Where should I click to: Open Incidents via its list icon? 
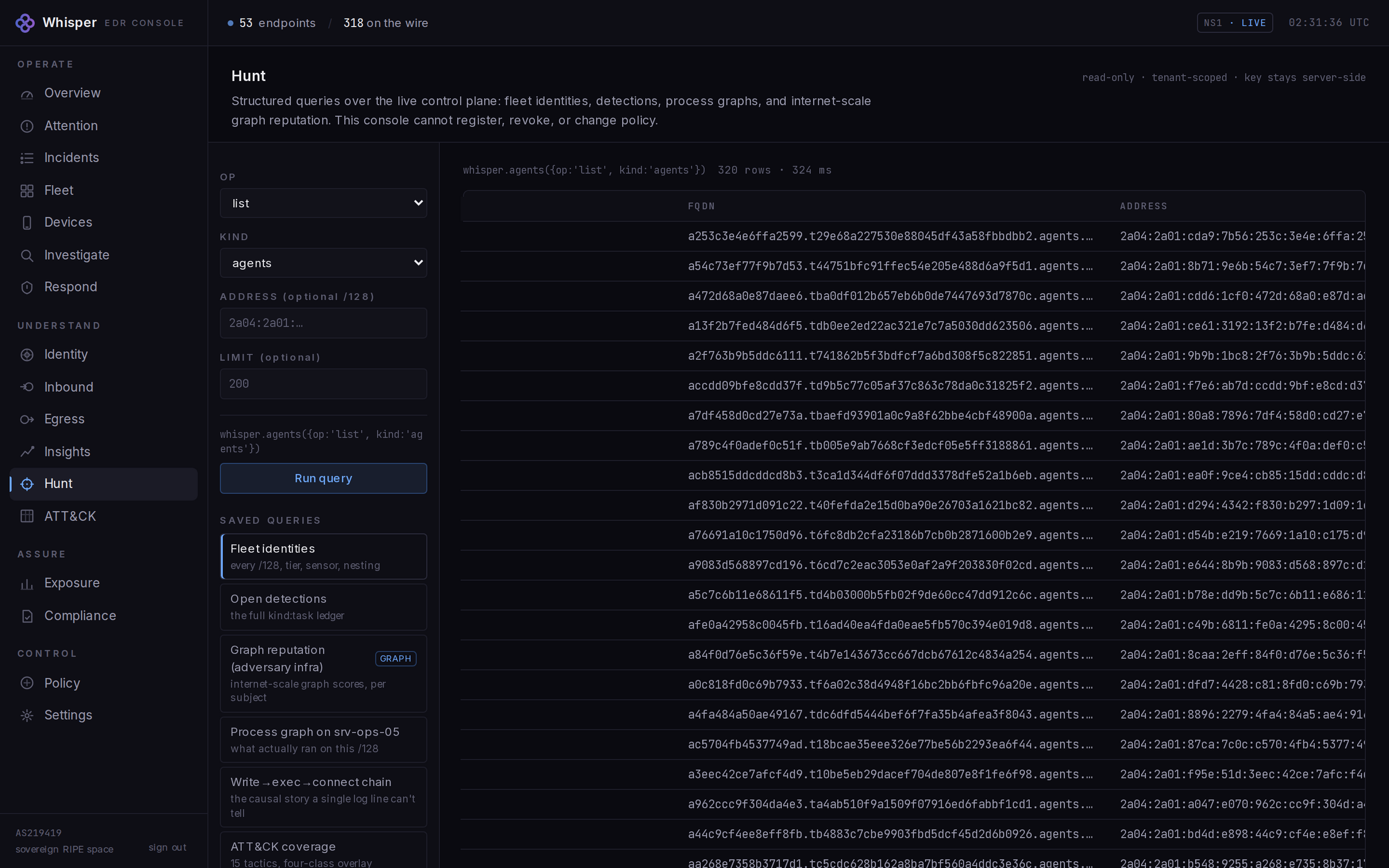click(x=27, y=158)
